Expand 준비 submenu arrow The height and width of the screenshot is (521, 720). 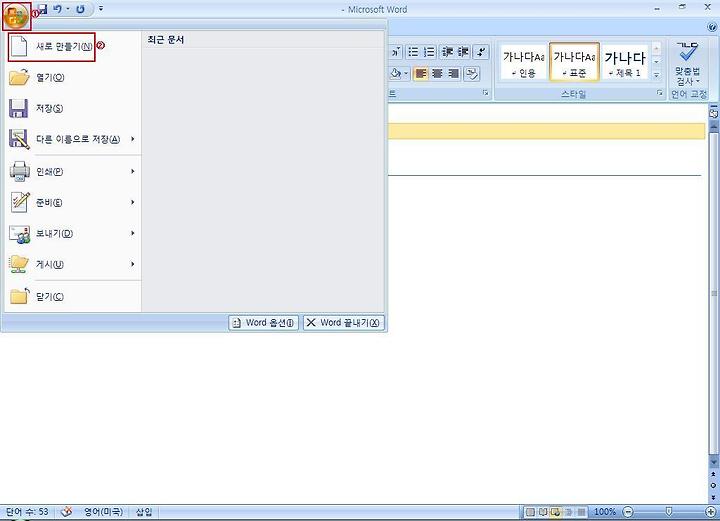pos(133,202)
